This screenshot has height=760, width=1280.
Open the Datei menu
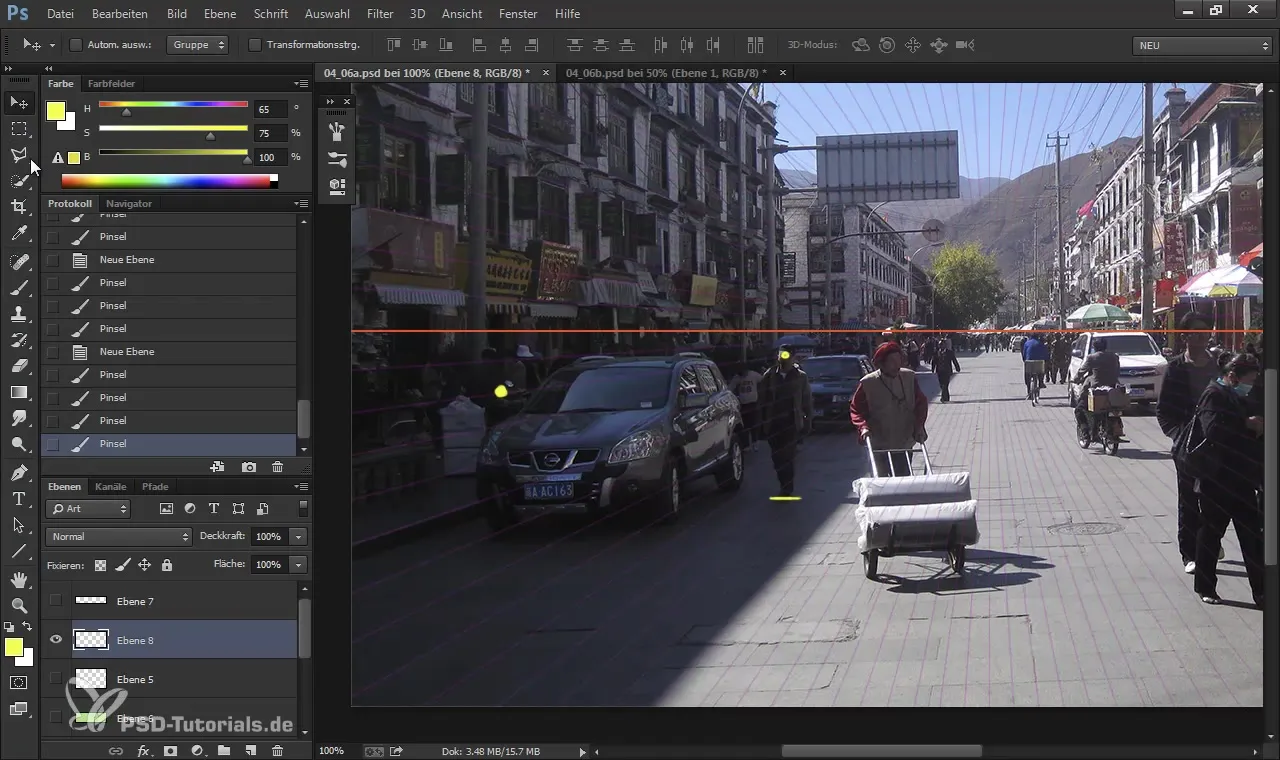click(x=60, y=14)
